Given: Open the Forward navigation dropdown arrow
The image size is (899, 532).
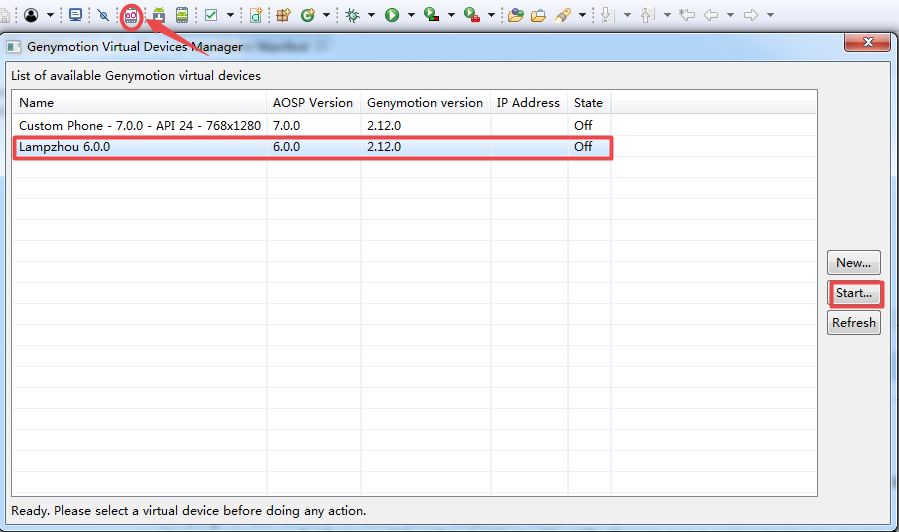Looking at the screenshot, I should point(771,15).
